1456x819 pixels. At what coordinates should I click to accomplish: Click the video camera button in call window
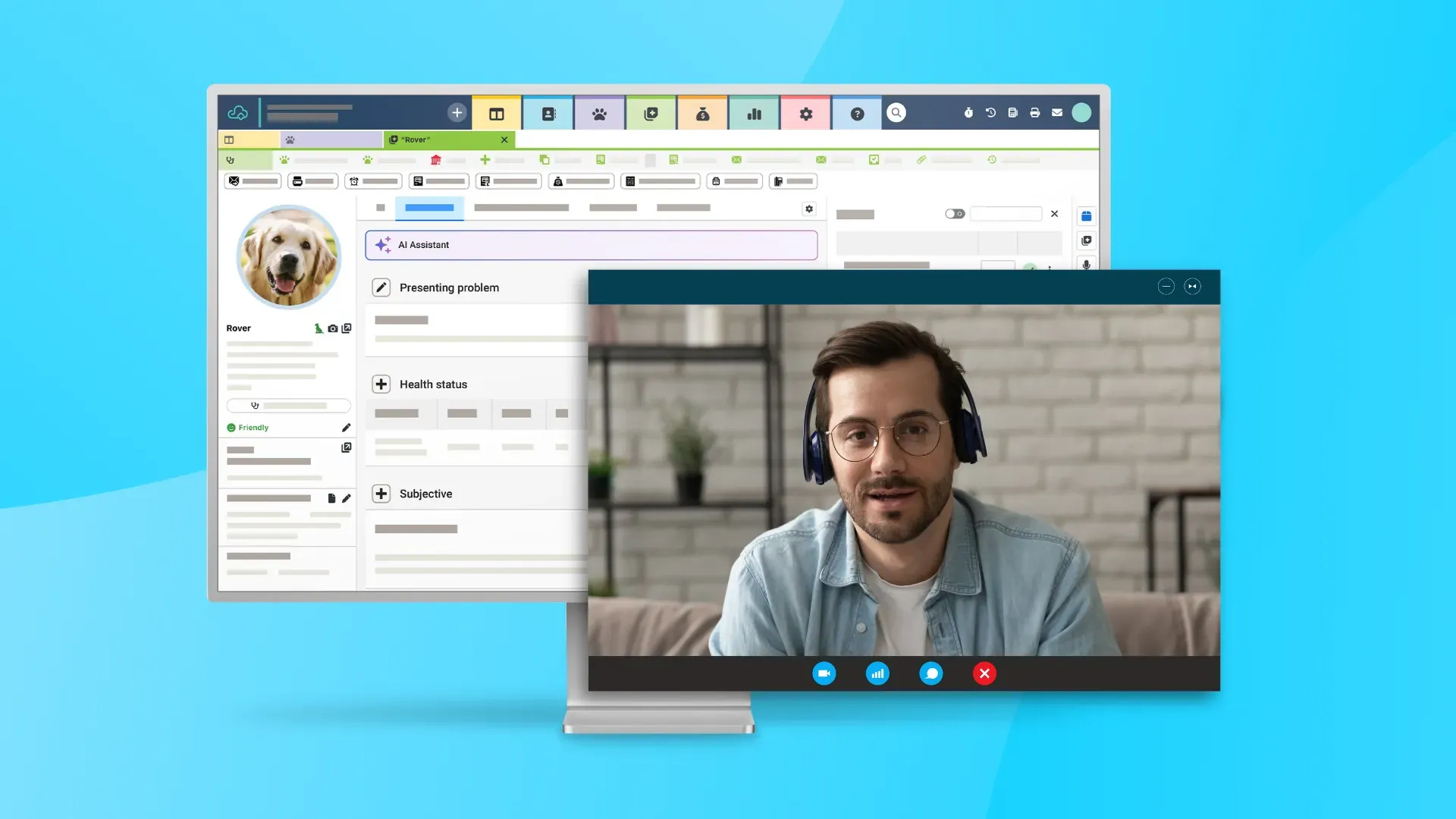[x=824, y=673]
